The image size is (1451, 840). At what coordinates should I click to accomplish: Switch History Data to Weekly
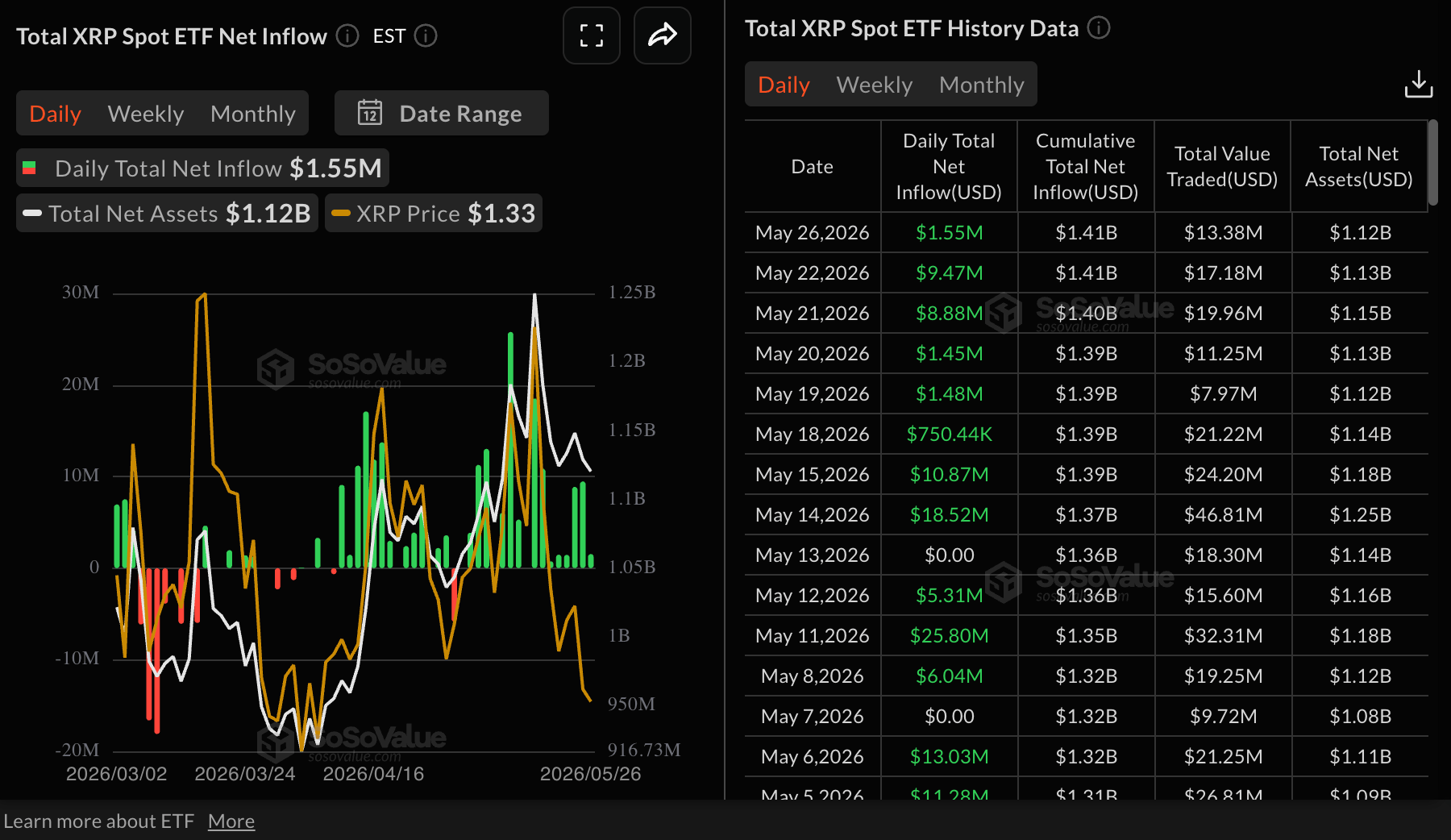[875, 85]
